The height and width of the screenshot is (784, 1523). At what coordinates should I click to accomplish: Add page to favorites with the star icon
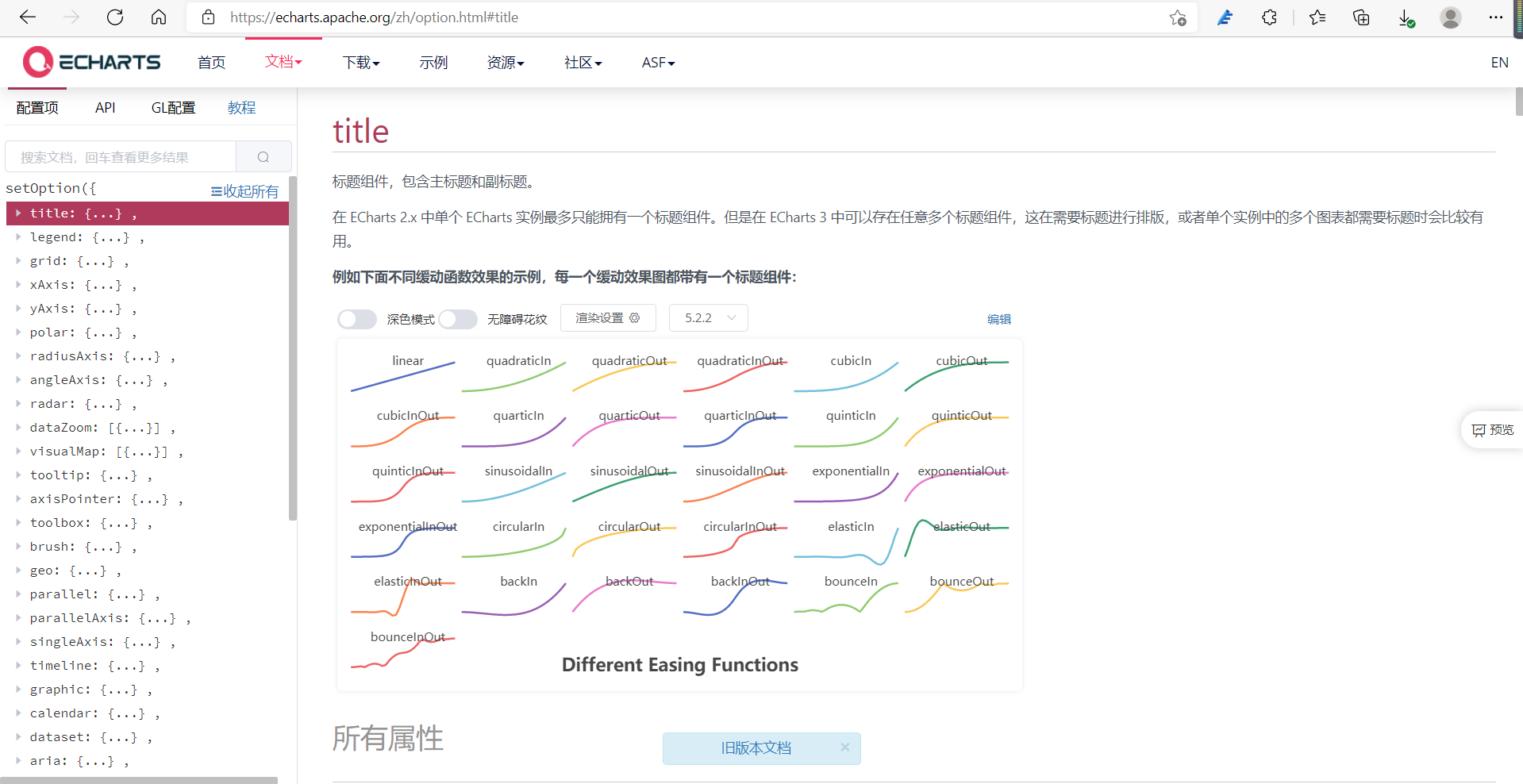click(x=1178, y=17)
